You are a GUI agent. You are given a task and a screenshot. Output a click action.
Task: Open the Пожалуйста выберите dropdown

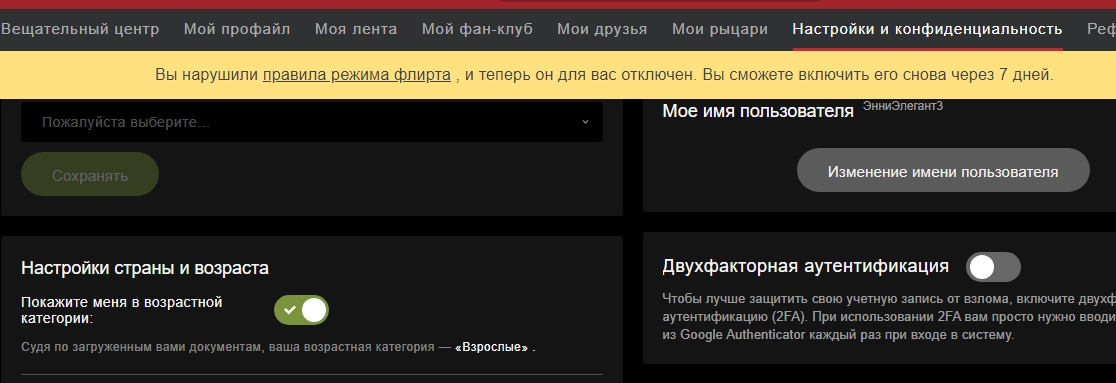click(312, 122)
